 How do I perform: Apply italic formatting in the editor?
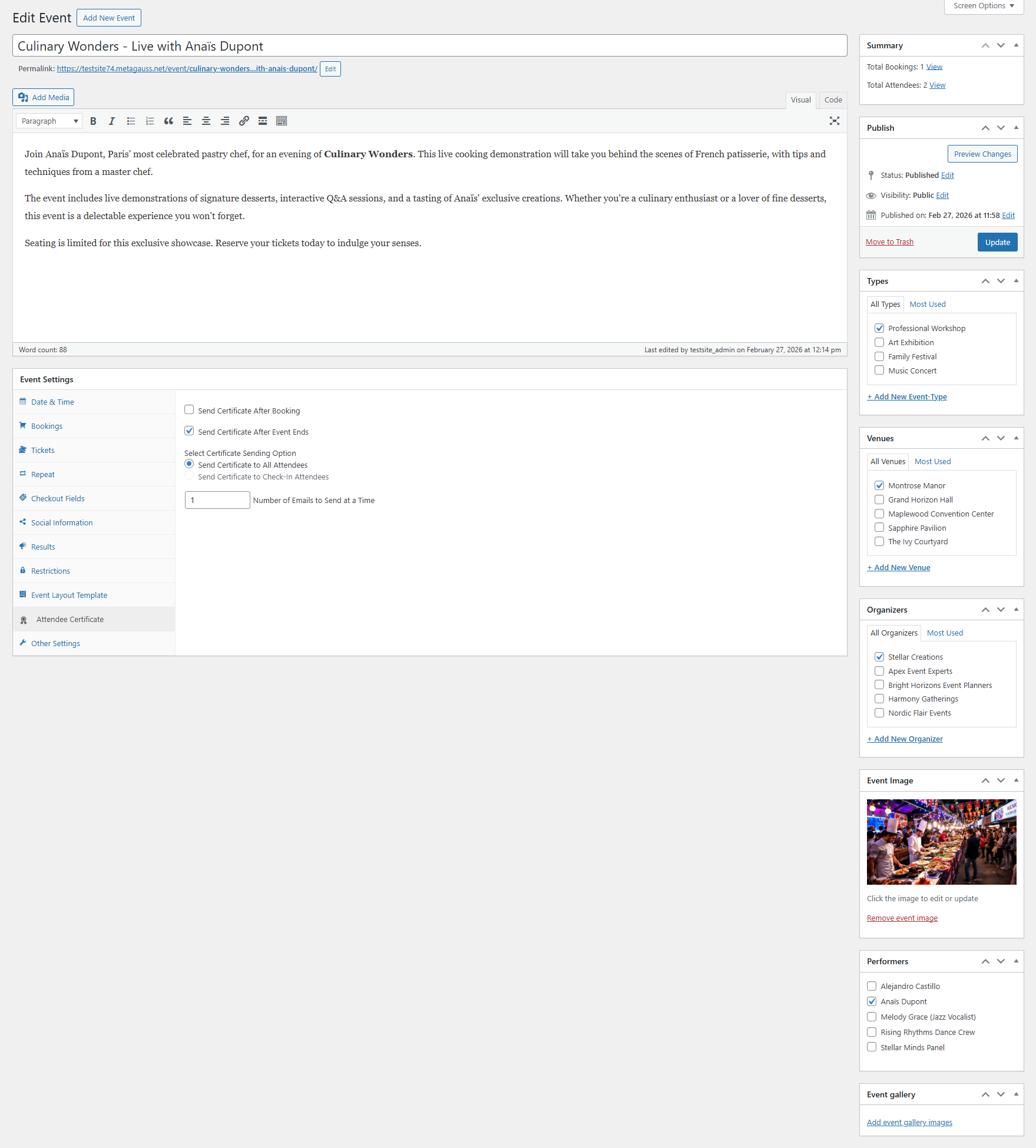(x=112, y=121)
